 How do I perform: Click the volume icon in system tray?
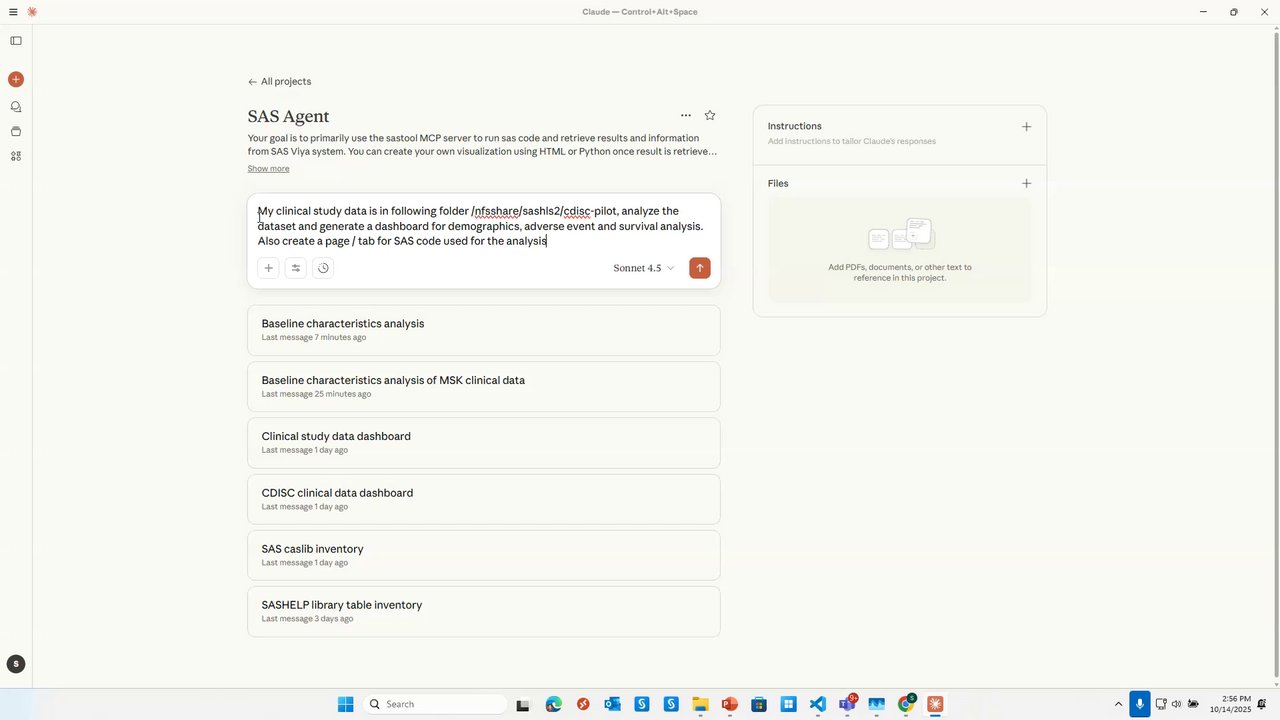tap(1176, 704)
